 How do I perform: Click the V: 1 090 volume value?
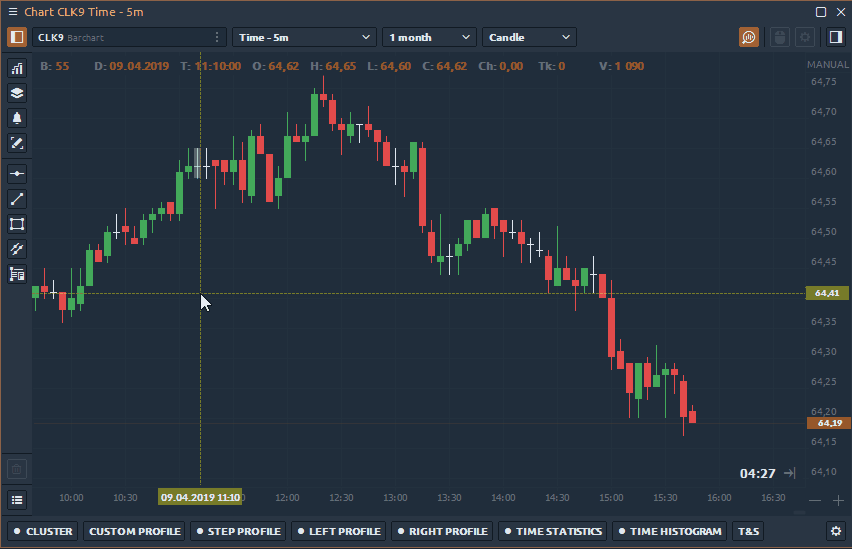(622, 66)
